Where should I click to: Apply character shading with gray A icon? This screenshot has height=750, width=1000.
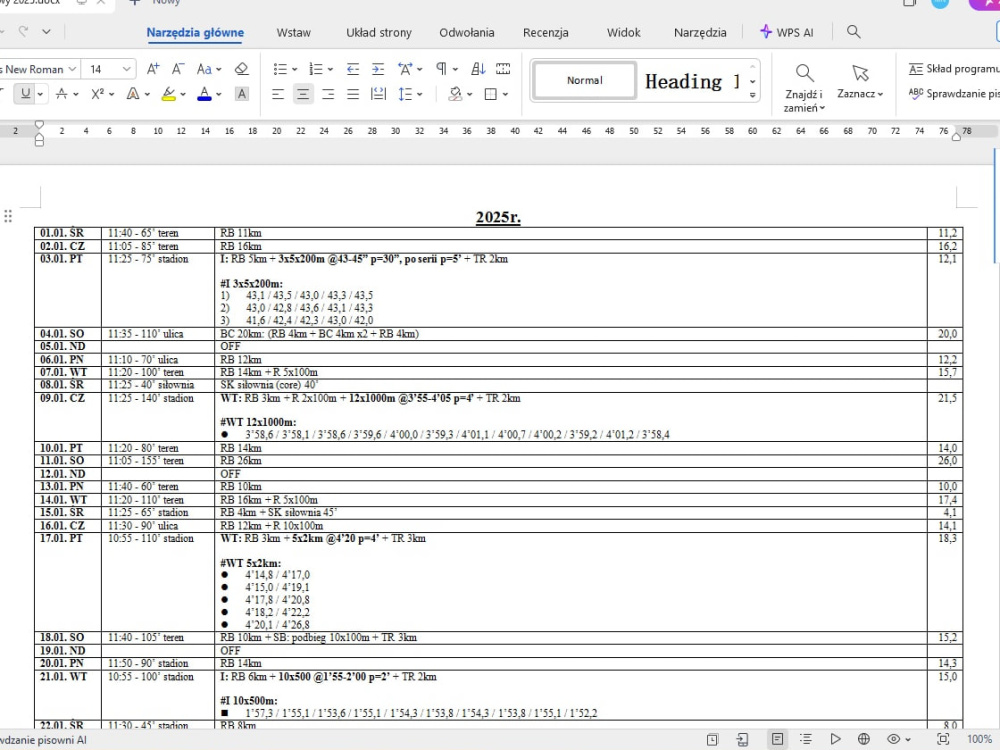(242, 94)
